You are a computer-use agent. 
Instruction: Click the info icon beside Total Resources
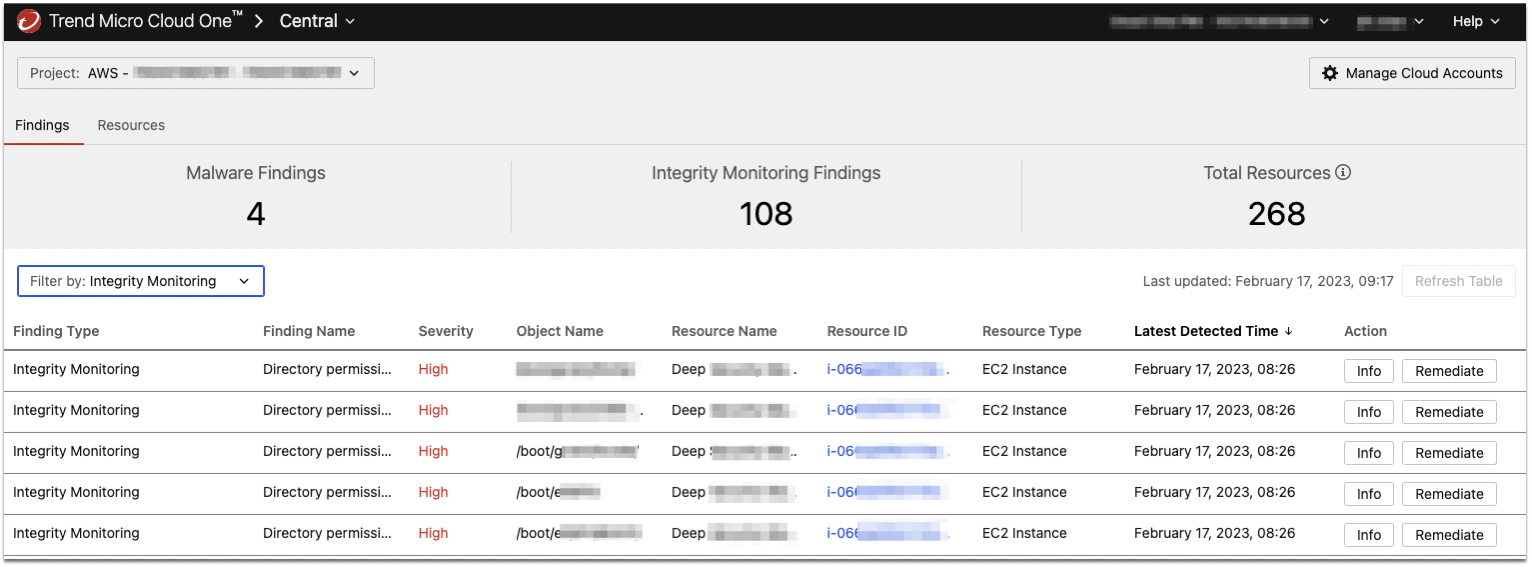[x=1343, y=172]
